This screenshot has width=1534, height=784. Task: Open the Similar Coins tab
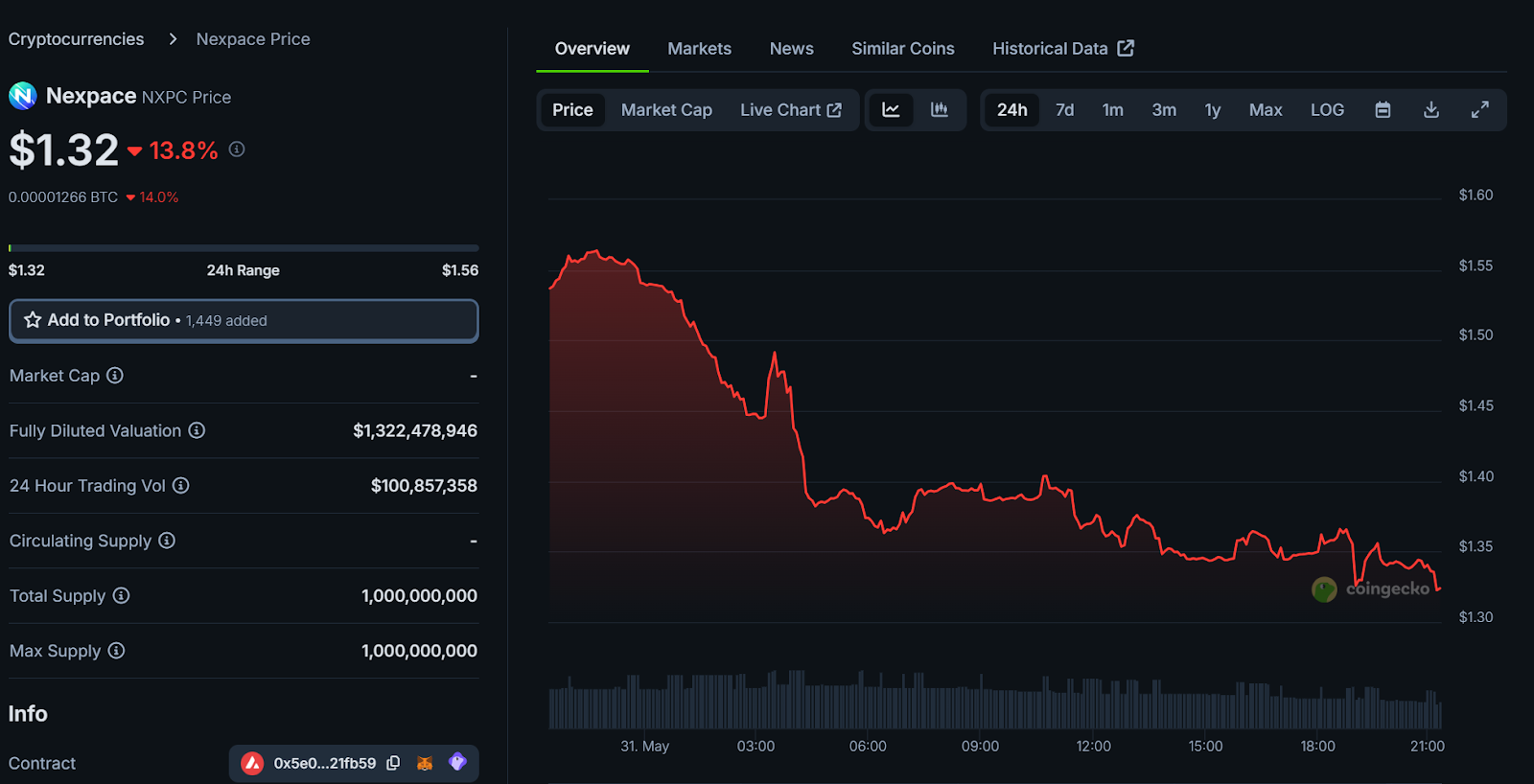coord(902,49)
